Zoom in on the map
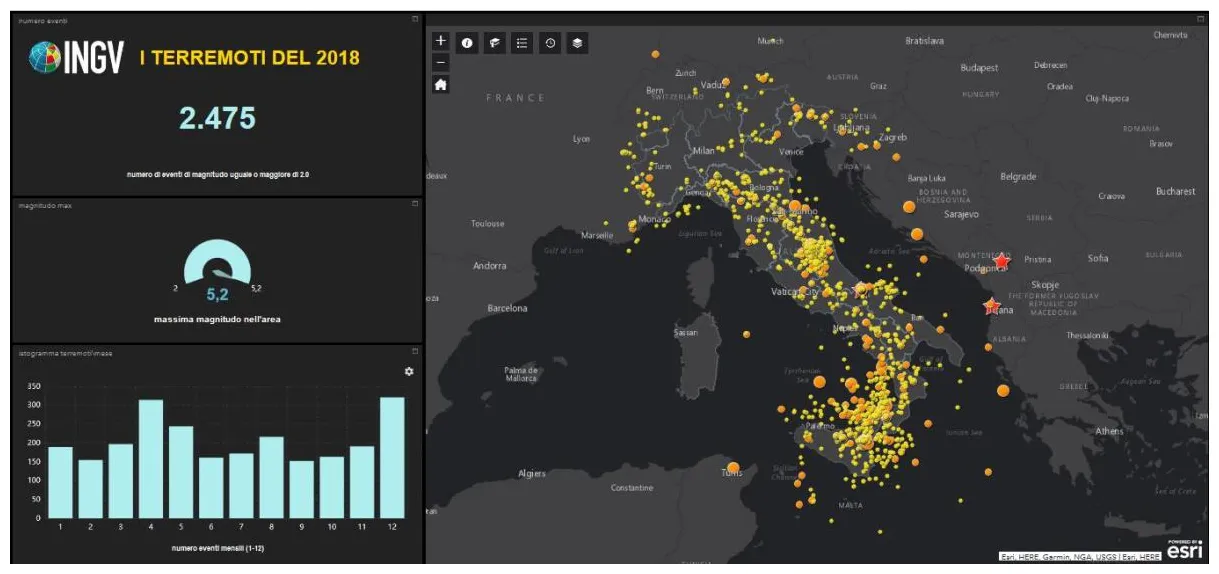Image resolution: width=1219 pixels, height=574 pixels. pyautogui.click(x=441, y=42)
